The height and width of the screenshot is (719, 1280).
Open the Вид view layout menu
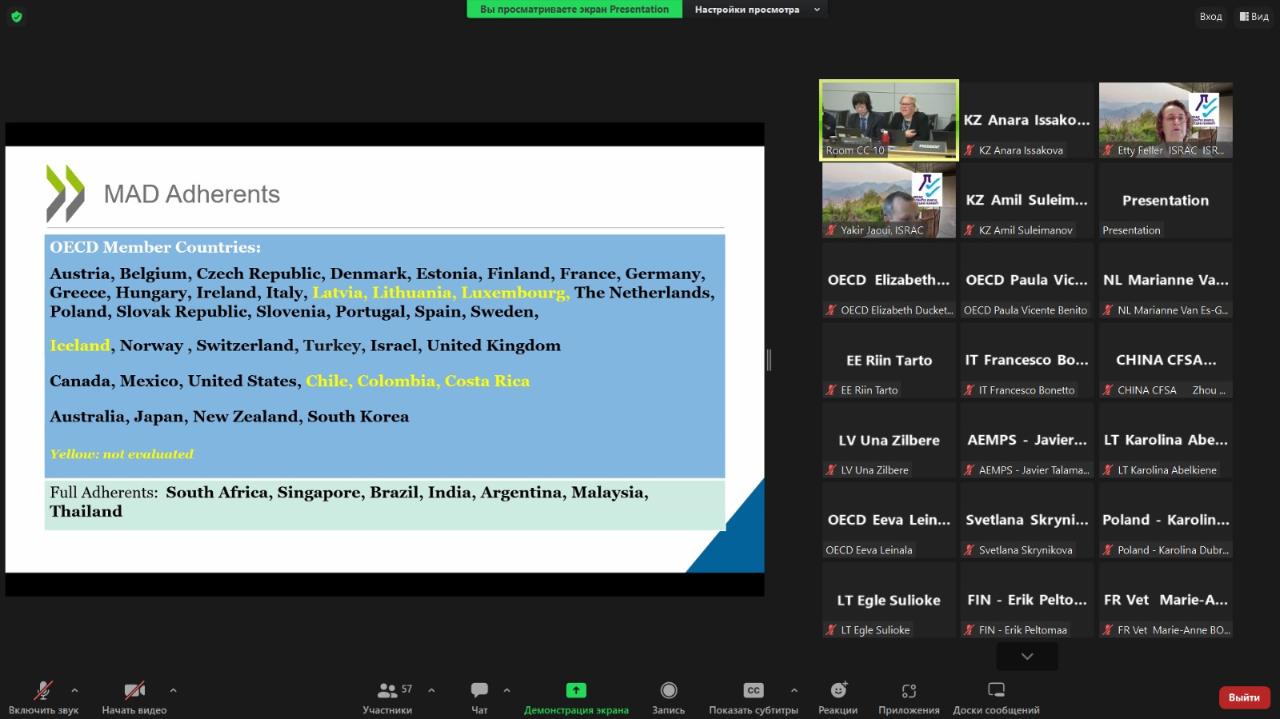tap(1254, 16)
